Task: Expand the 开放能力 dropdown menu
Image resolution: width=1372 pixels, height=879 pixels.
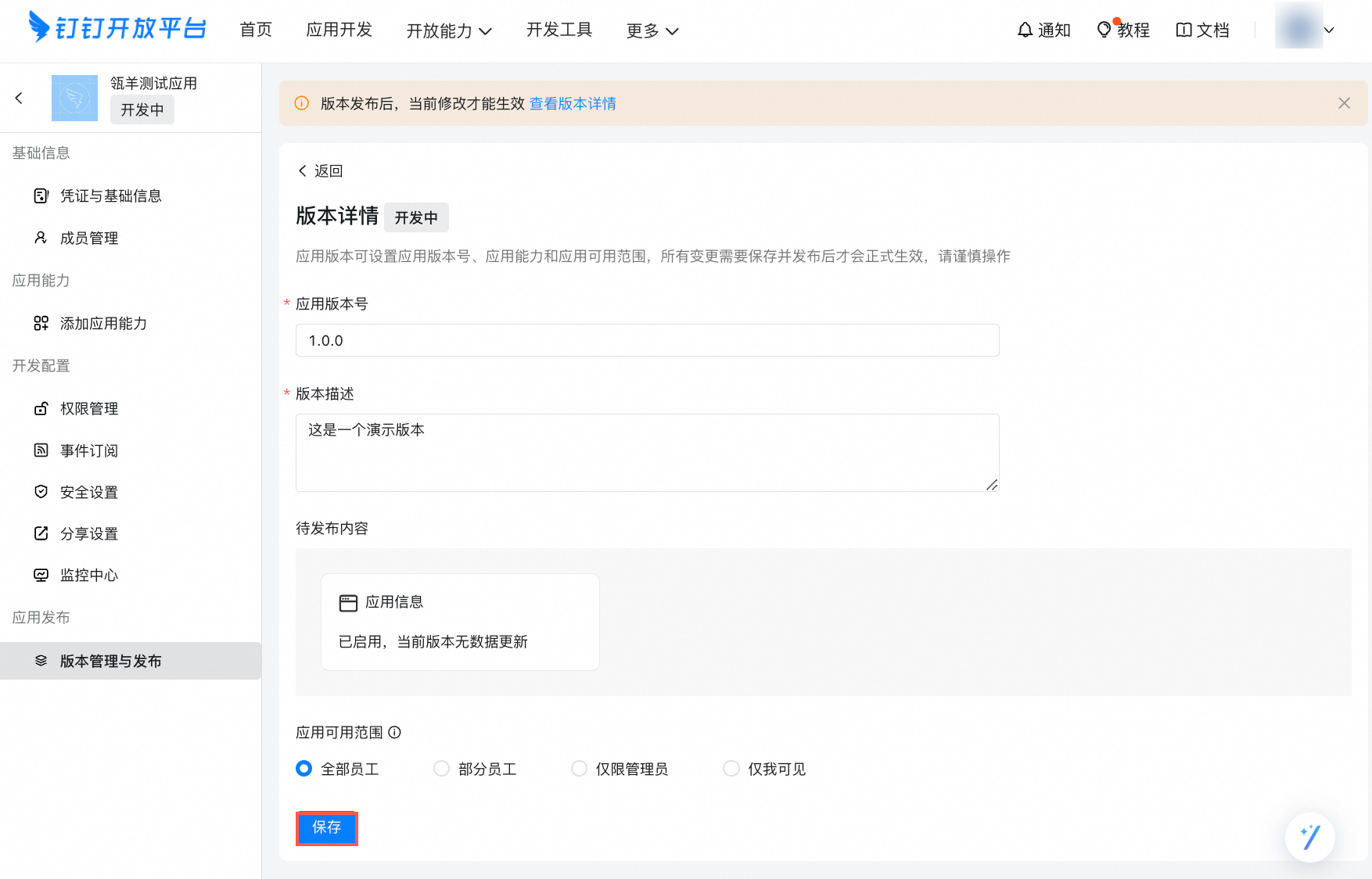Action: (x=449, y=30)
